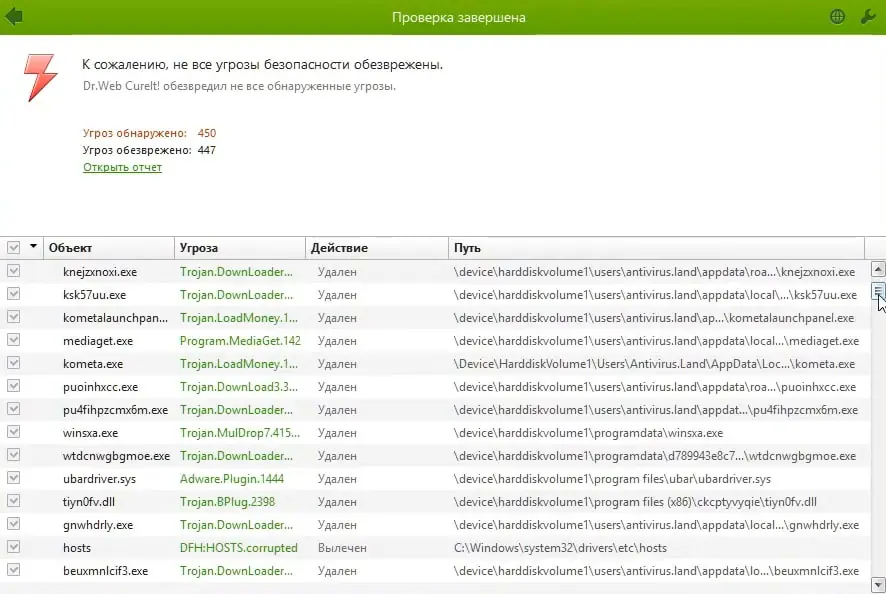
Task: Click Trojan.LoadMoney threat in kometa.exe row
Action: (x=238, y=364)
